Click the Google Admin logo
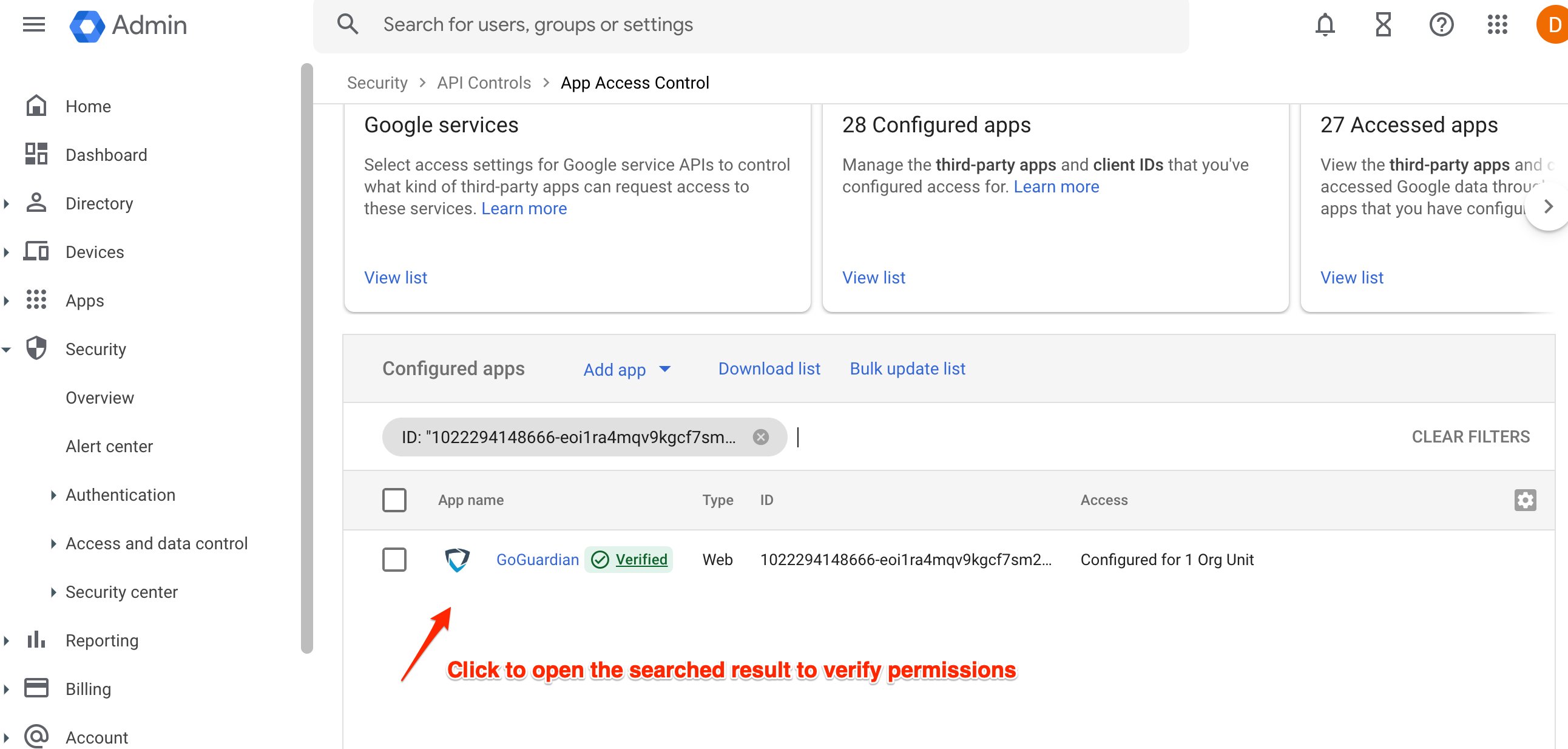This screenshot has height=749, width=1568. point(128,25)
